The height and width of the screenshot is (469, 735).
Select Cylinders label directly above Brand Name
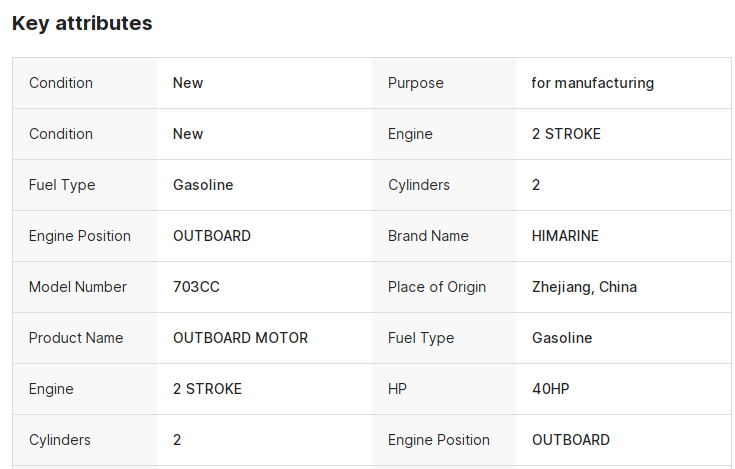click(419, 185)
